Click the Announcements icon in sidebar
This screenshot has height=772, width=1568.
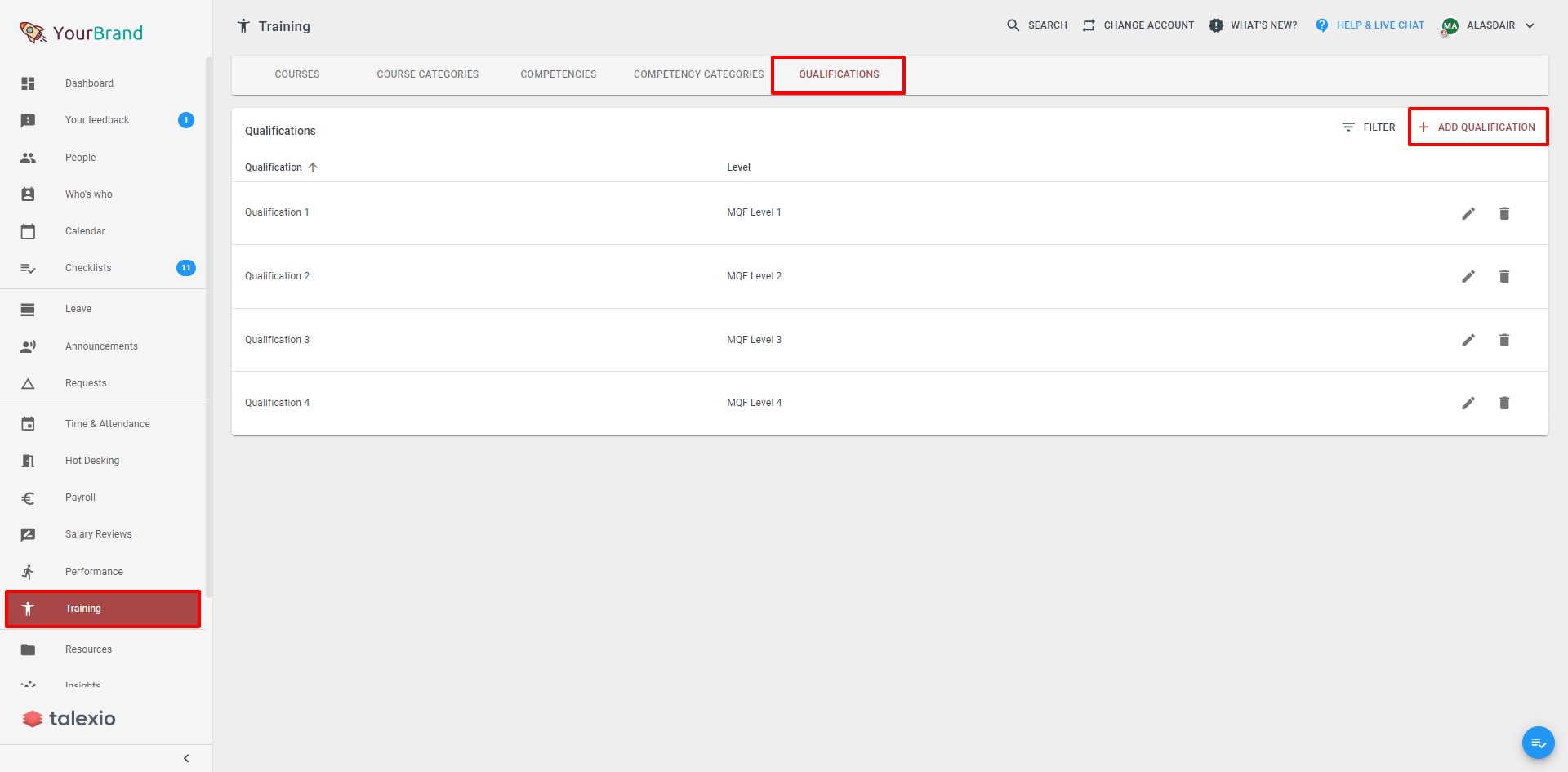[28, 346]
